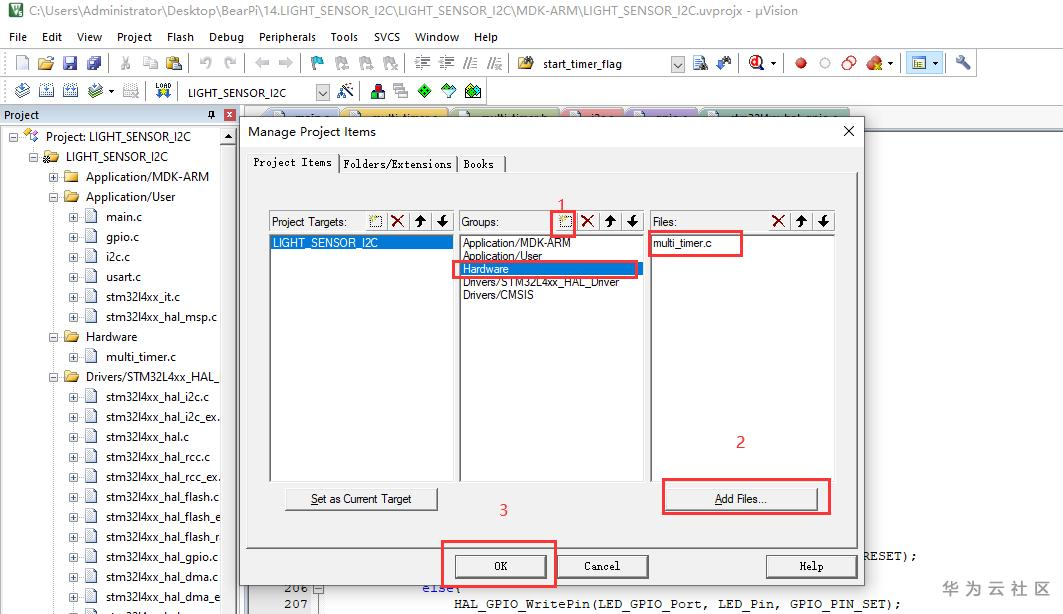Screen dimensions: 1063x614
Task: Click OK in Manage Project Items
Action: tap(500, 566)
